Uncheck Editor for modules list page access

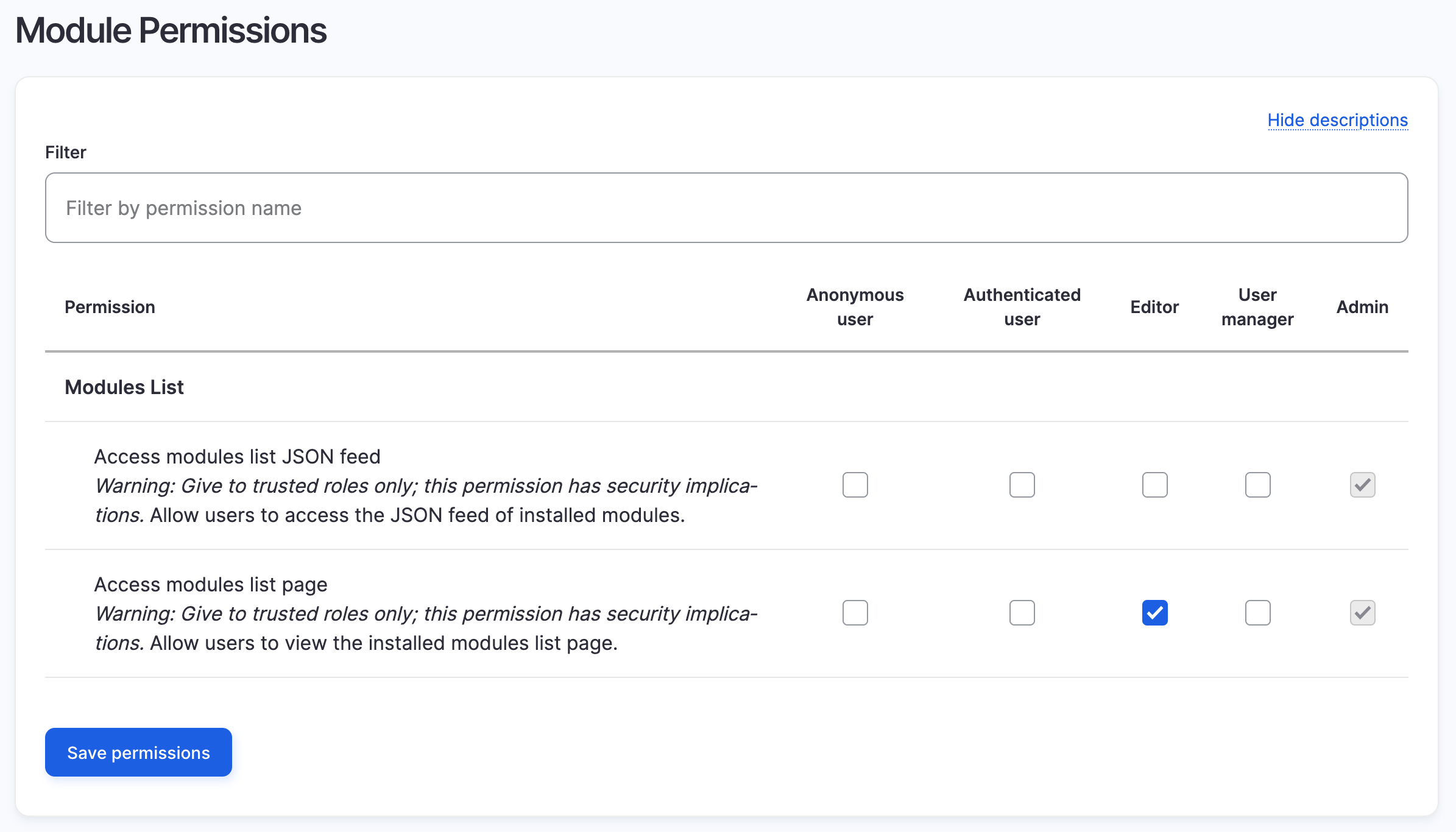point(1154,613)
